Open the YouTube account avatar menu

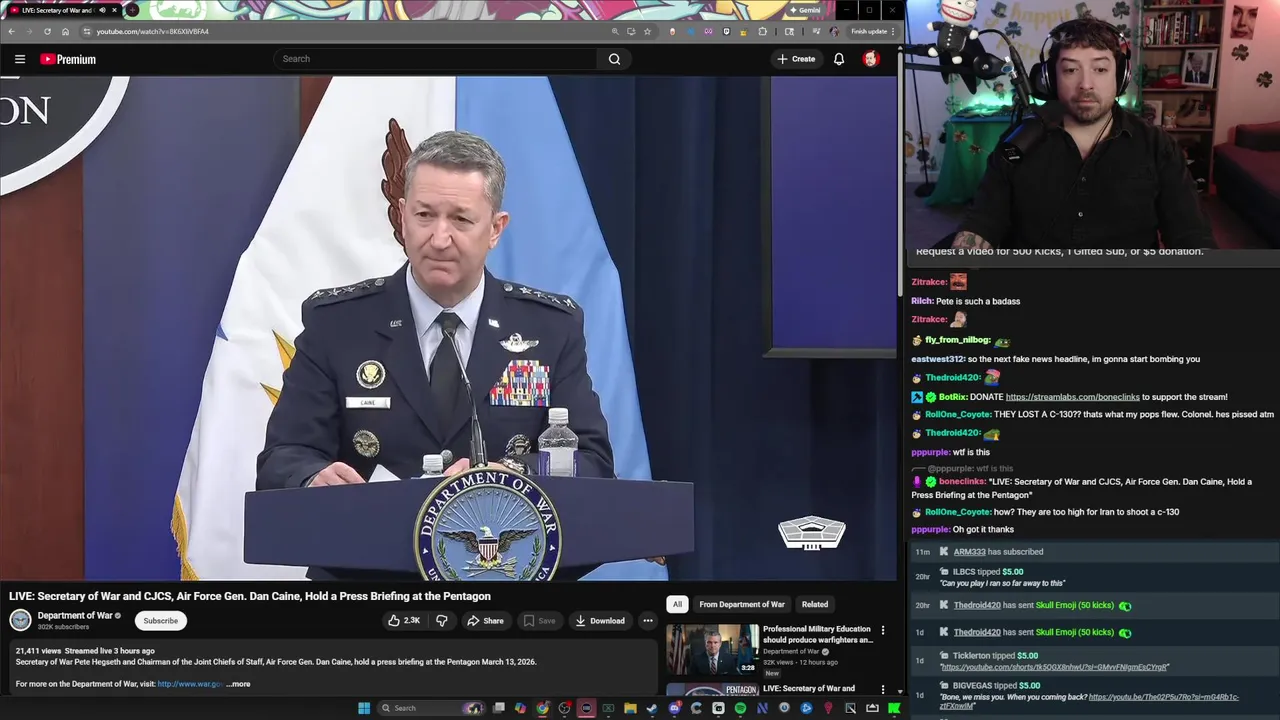pyautogui.click(x=871, y=59)
